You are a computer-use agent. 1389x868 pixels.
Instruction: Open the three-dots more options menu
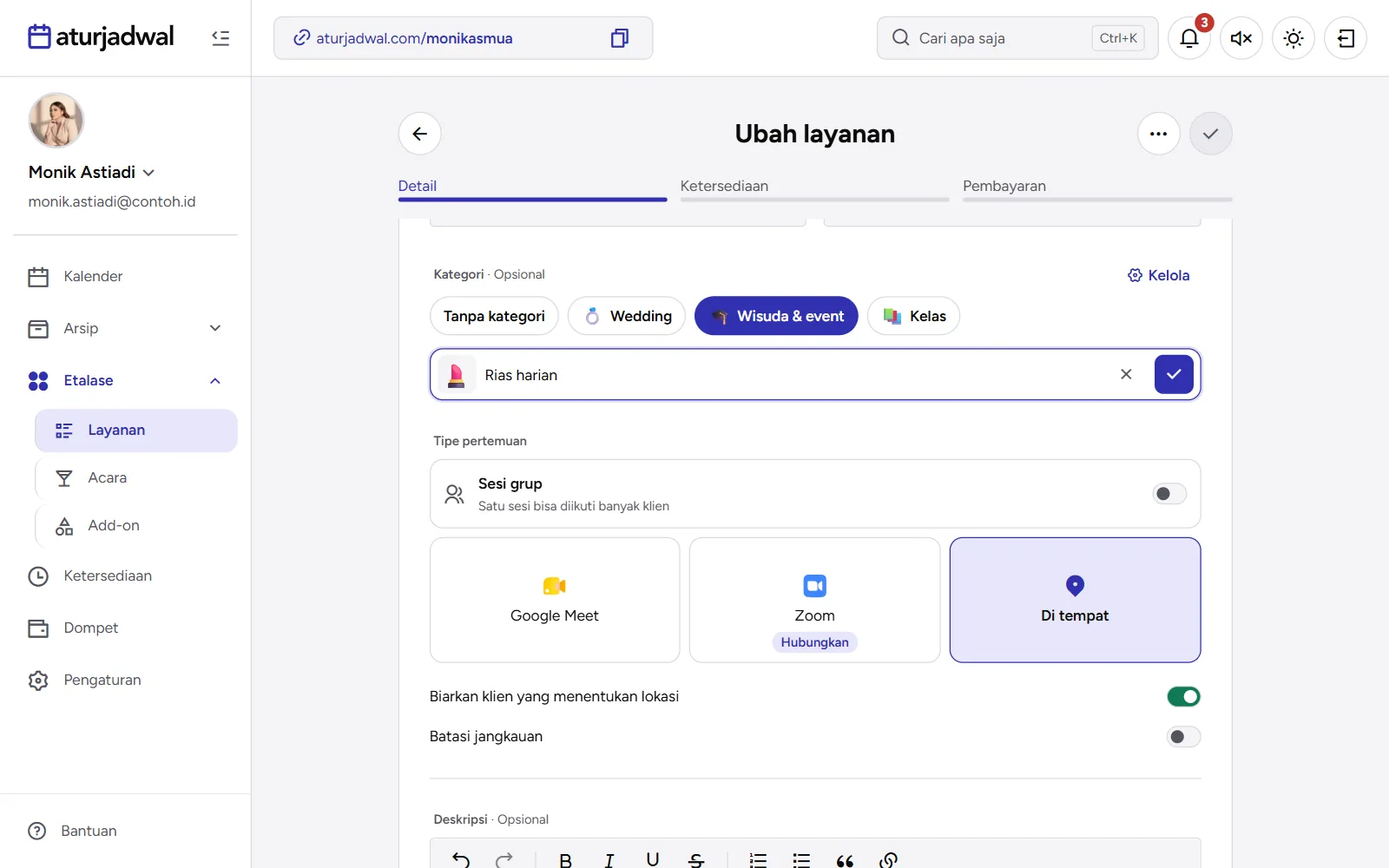tap(1159, 134)
